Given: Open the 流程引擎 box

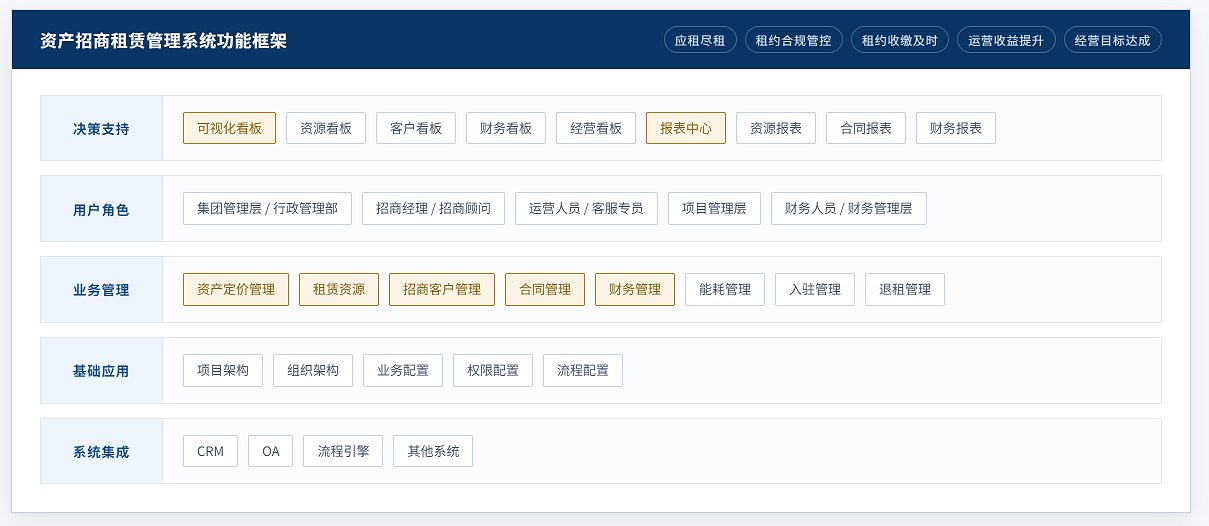Looking at the screenshot, I should (x=343, y=452).
